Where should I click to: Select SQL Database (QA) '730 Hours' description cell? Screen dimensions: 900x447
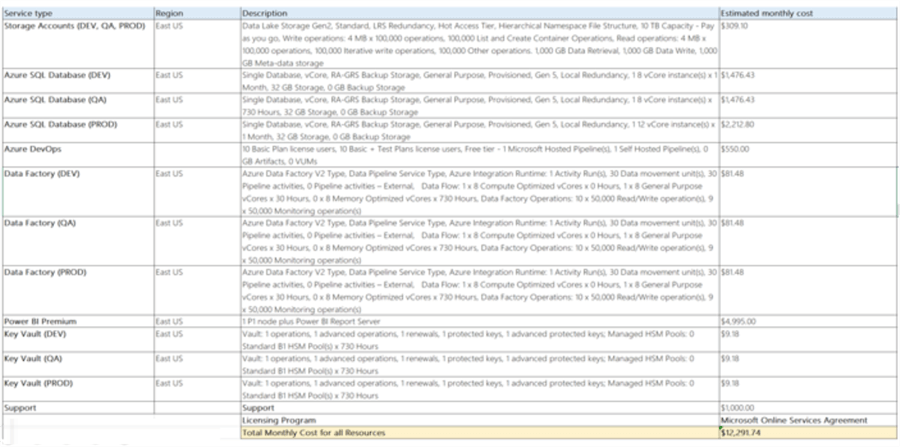(x=480, y=106)
